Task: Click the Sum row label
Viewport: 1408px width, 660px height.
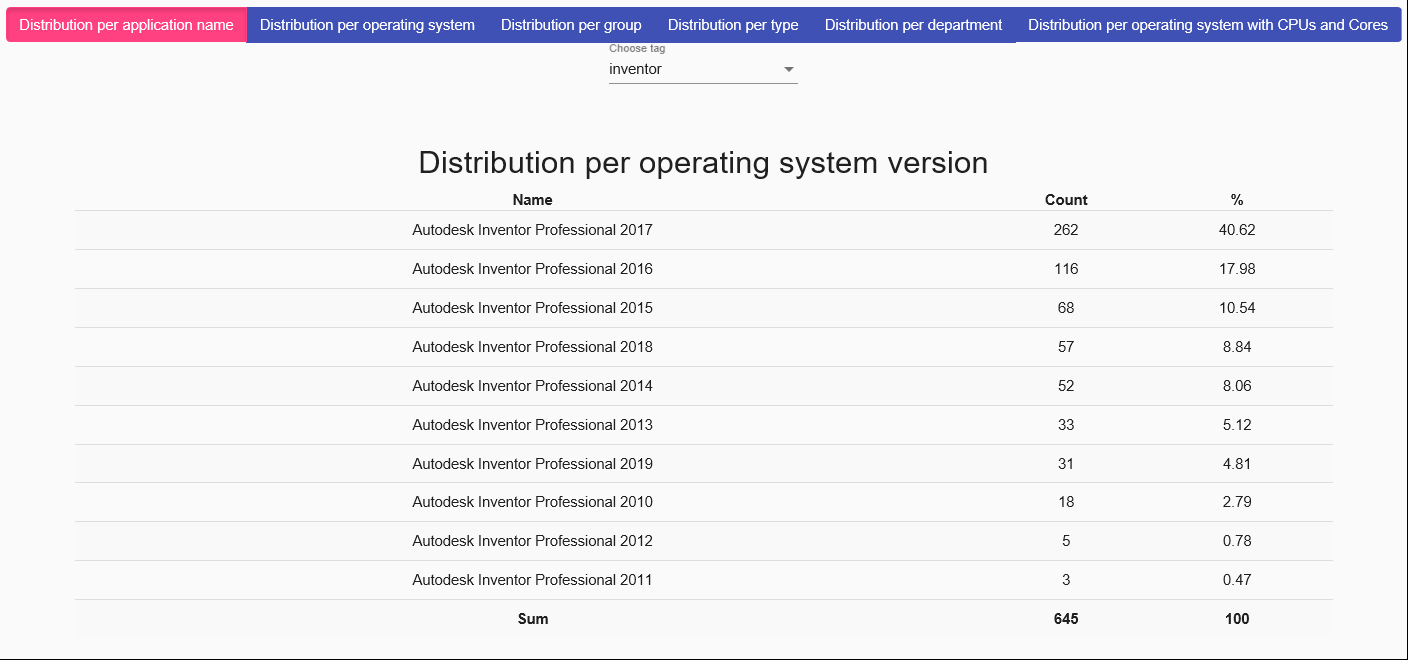Action: pyautogui.click(x=532, y=619)
